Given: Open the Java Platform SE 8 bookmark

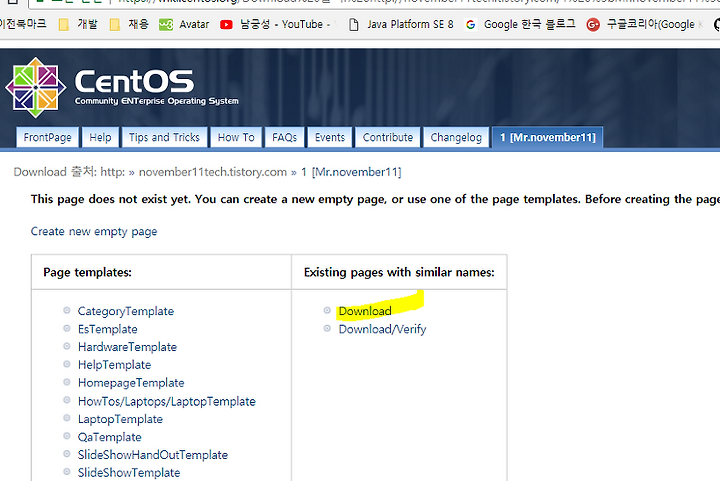Looking at the screenshot, I should coord(401,24).
